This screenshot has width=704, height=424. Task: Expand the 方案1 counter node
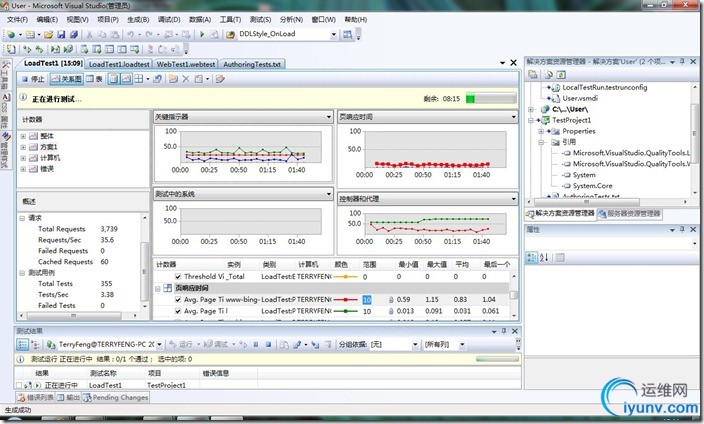[23, 147]
